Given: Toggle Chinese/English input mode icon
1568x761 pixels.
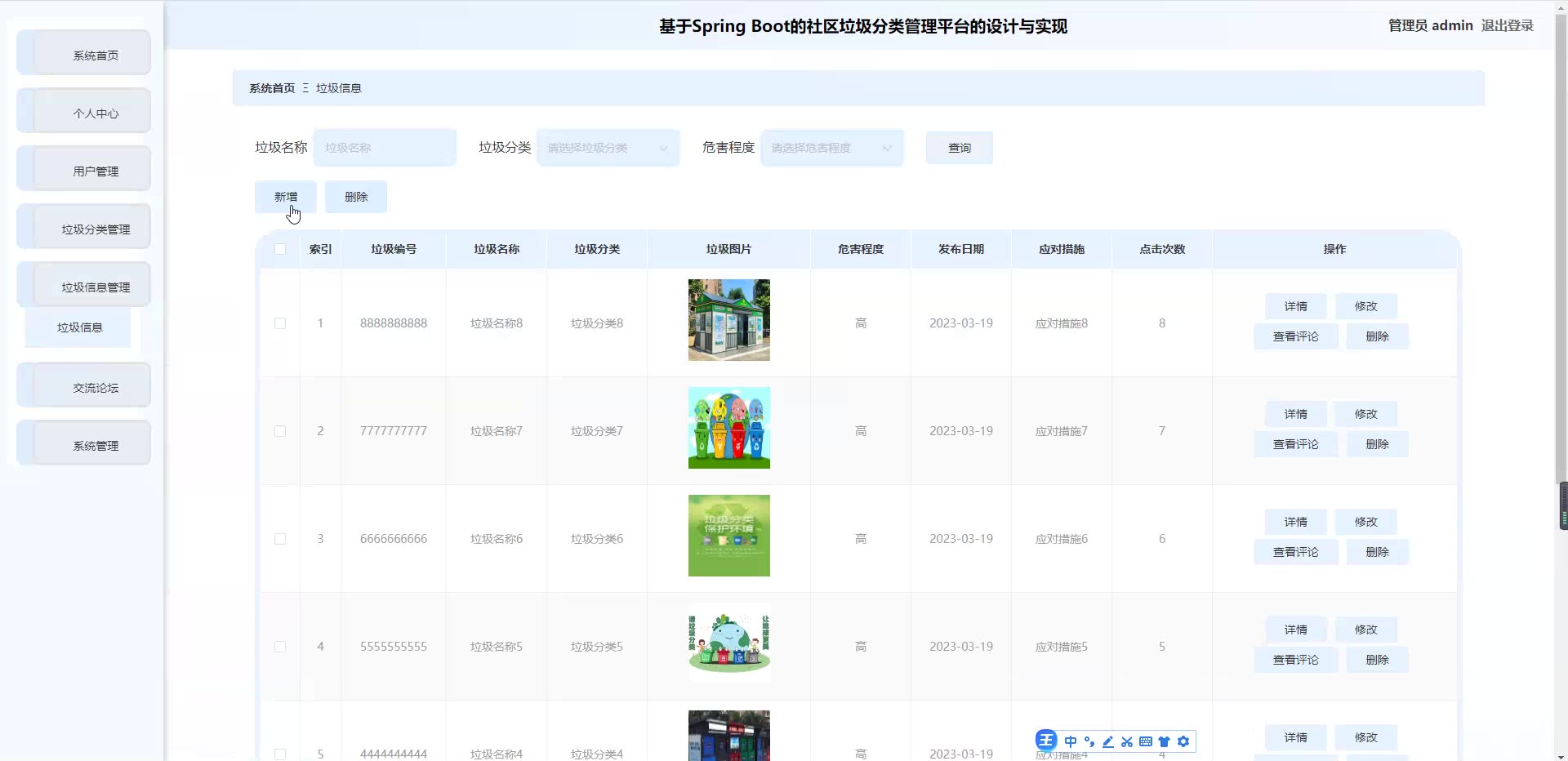Looking at the screenshot, I should (x=1071, y=741).
